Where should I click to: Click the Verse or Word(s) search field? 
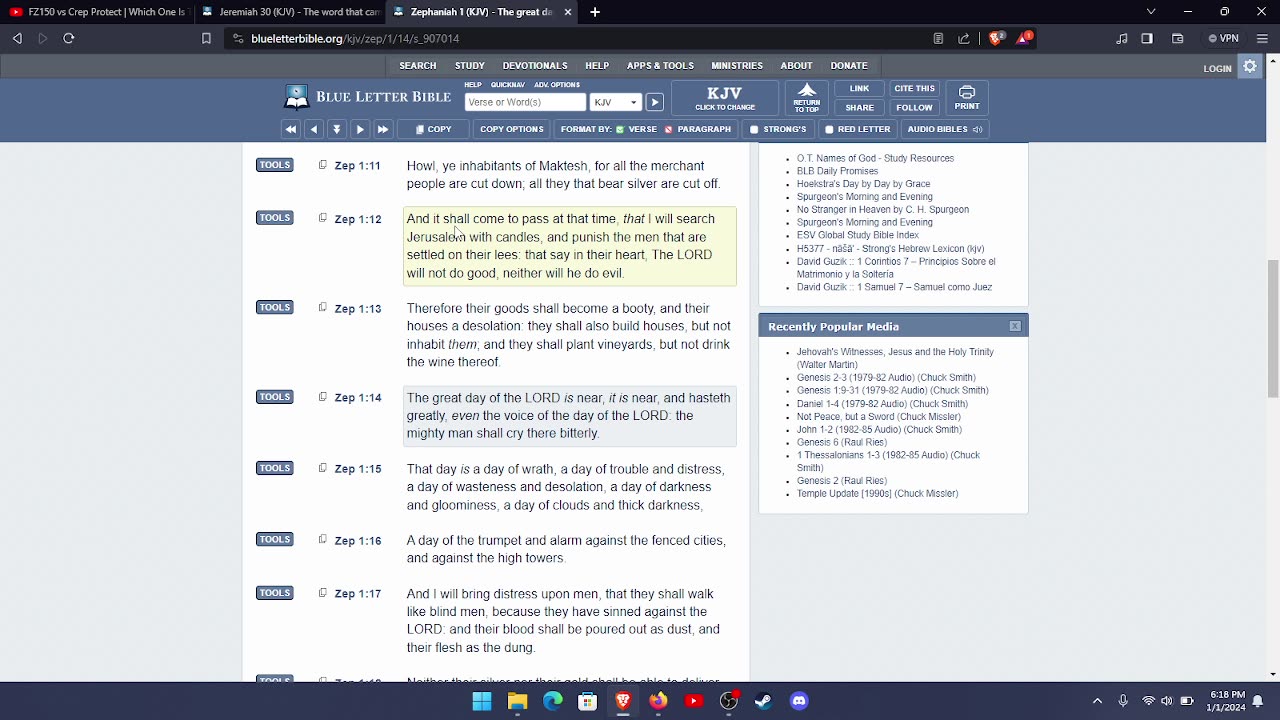pyautogui.click(x=525, y=102)
